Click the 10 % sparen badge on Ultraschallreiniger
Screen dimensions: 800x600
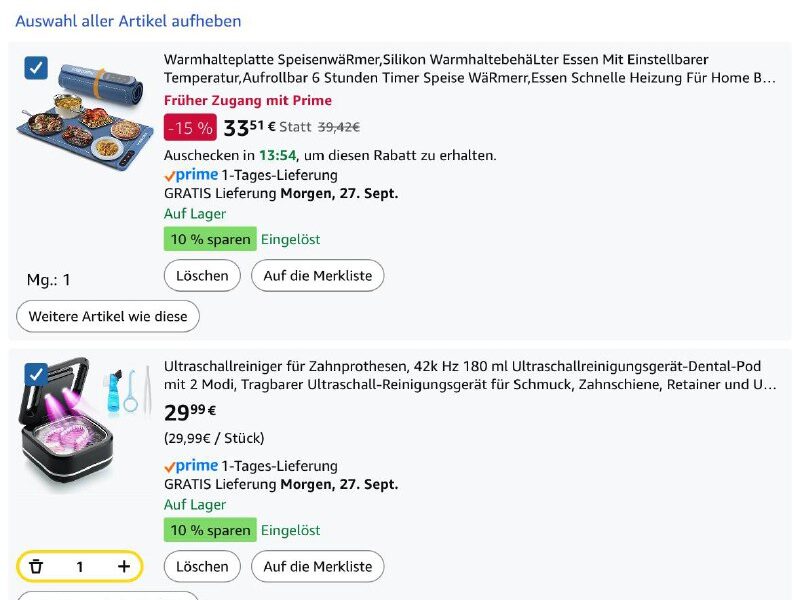click(210, 530)
